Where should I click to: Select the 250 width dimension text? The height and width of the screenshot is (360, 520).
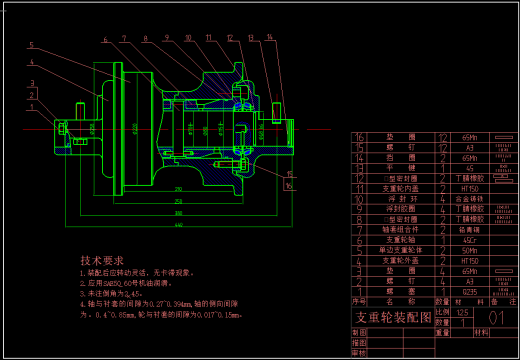179,201
